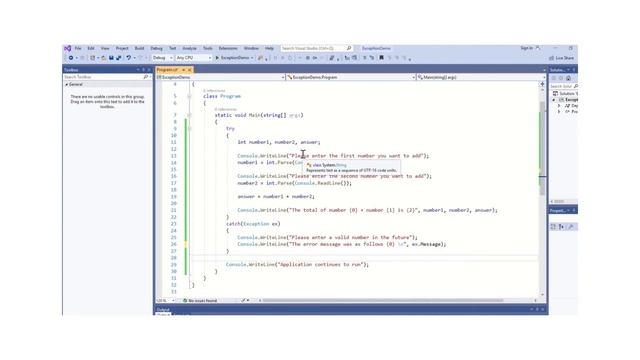Viewport: 640px width, 360px height.
Task: Open the File menu
Action: [78, 48]
